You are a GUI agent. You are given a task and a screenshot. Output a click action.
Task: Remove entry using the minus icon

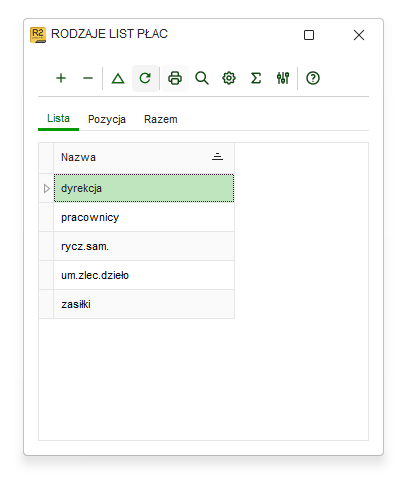click(88, 78)
